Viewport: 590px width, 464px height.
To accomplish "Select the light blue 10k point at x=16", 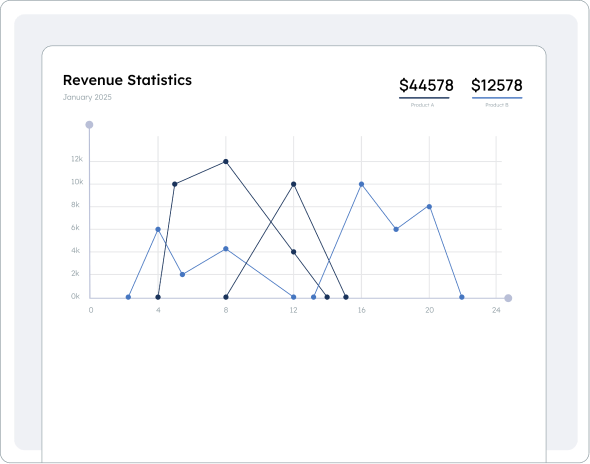I will click(361, 184).
